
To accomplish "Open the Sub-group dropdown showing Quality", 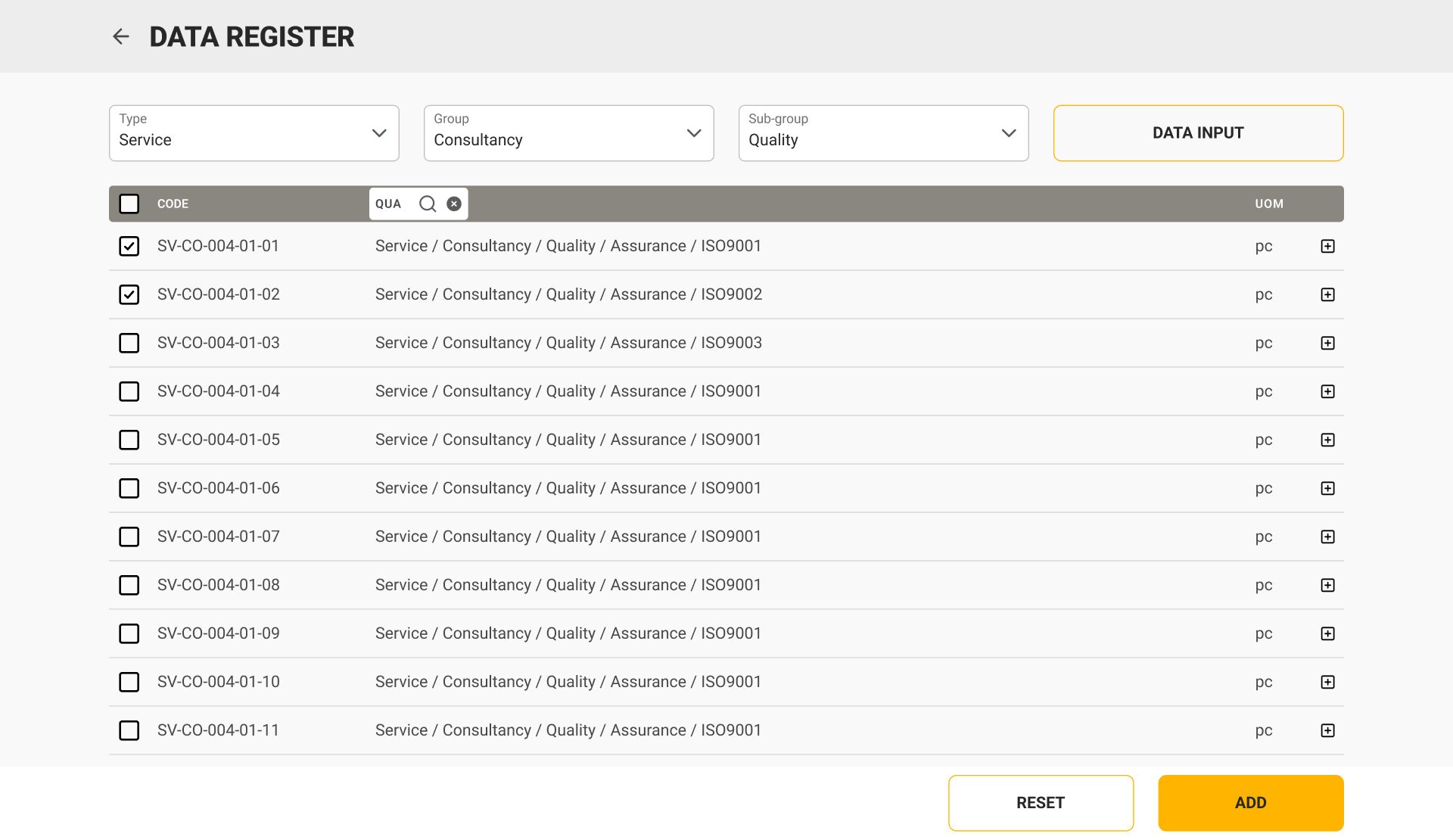I will click(x=884, y=133).
